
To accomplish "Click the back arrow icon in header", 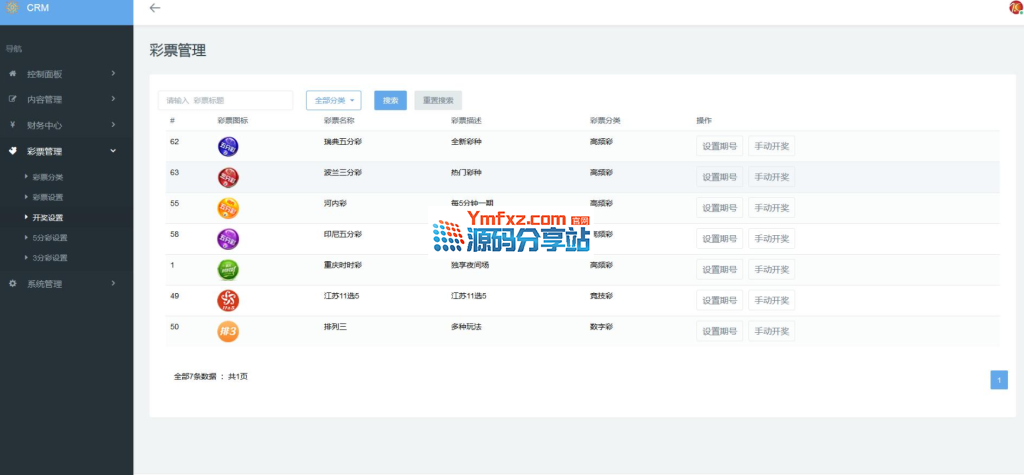I will pos(154,8).
